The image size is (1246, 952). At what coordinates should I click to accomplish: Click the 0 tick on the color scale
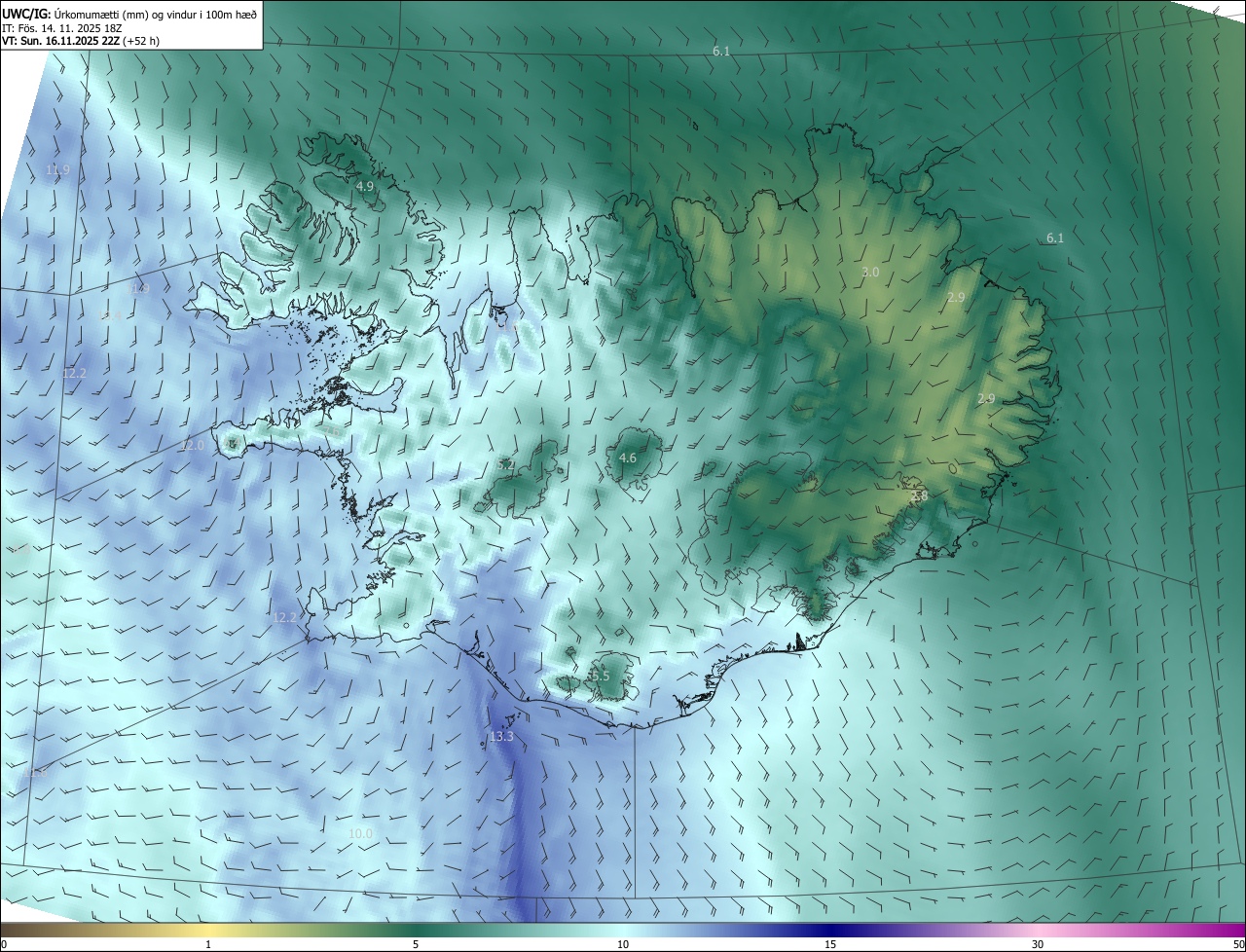point(4,945)
